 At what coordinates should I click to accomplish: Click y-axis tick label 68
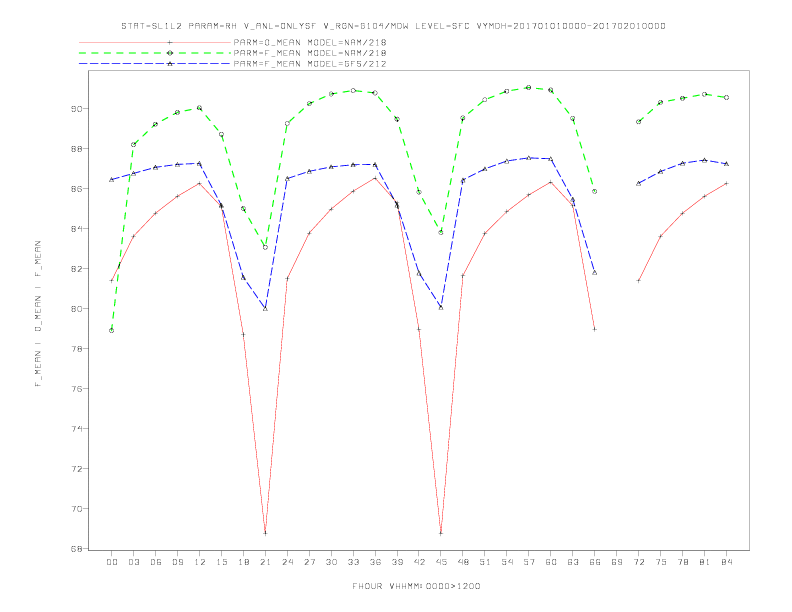point(76,548)
